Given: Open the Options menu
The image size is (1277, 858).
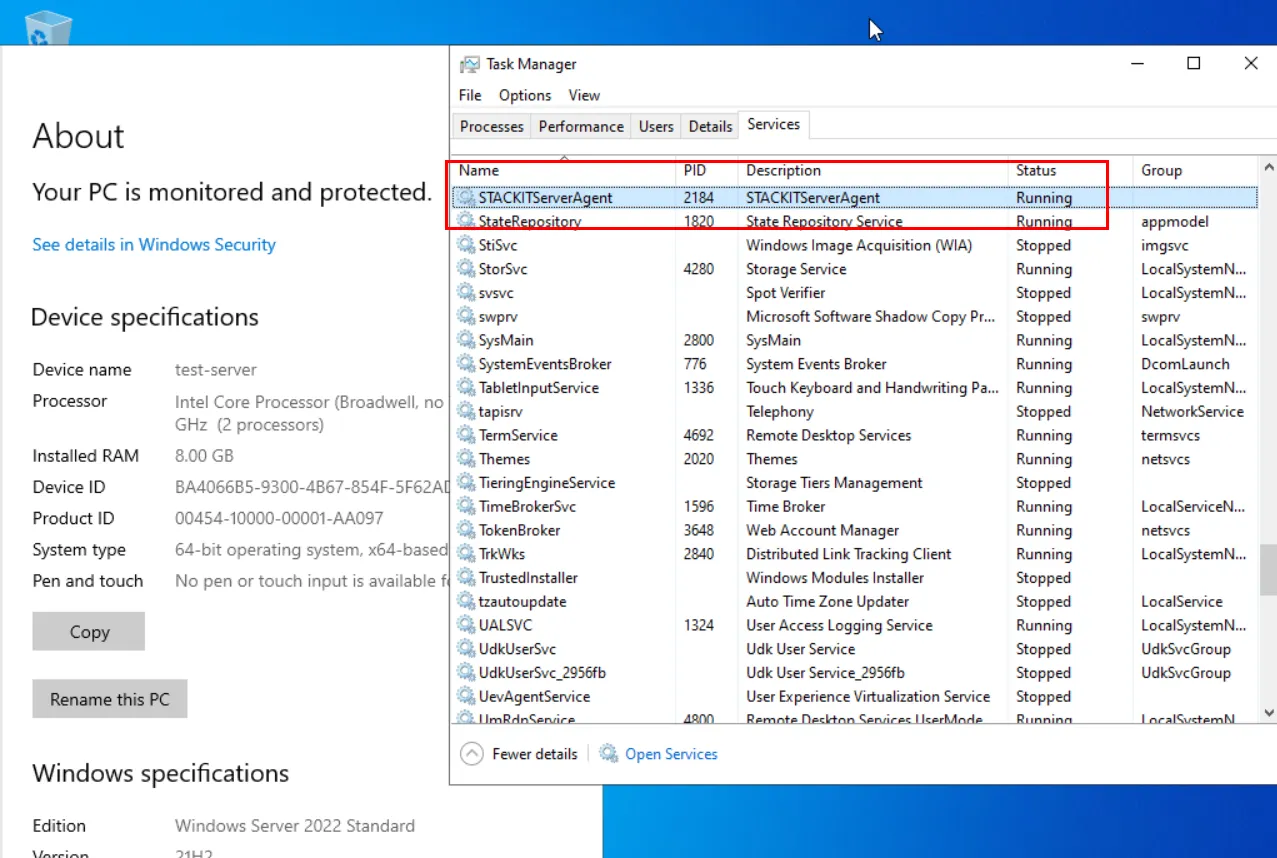Looking at the screenshot, I should click(524, 95).
